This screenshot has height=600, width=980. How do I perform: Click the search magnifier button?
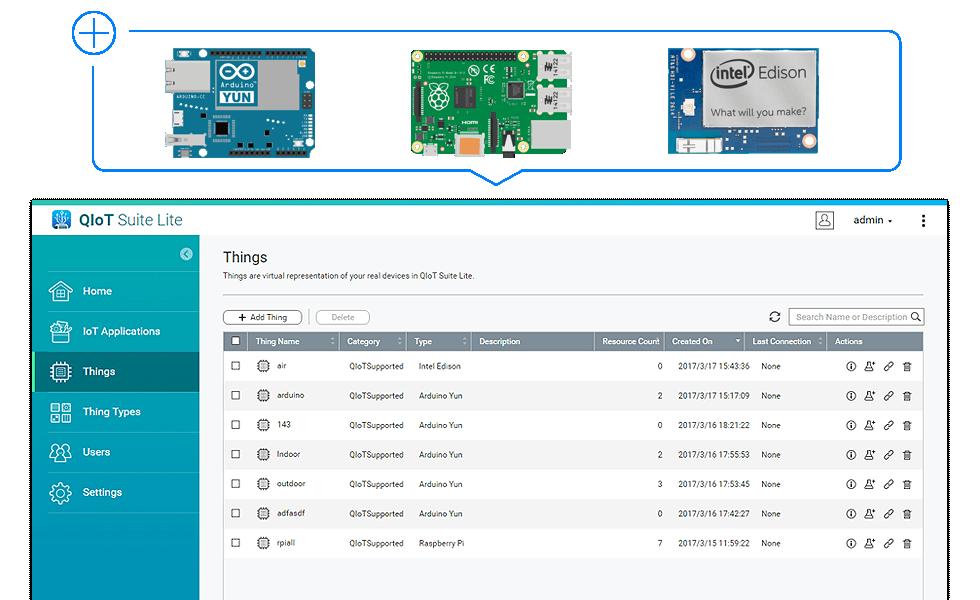(x=916, y=317)
